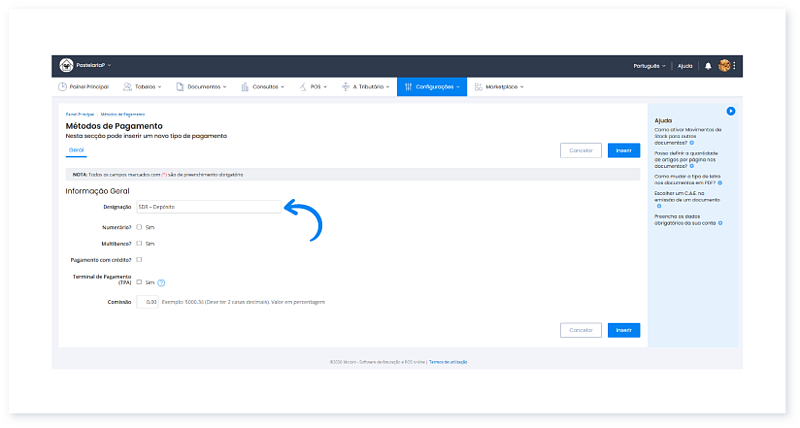The width and height of the screenshot is (800, 428).
Task: Click the PastelariaP company logo
Action: point(66,66)
